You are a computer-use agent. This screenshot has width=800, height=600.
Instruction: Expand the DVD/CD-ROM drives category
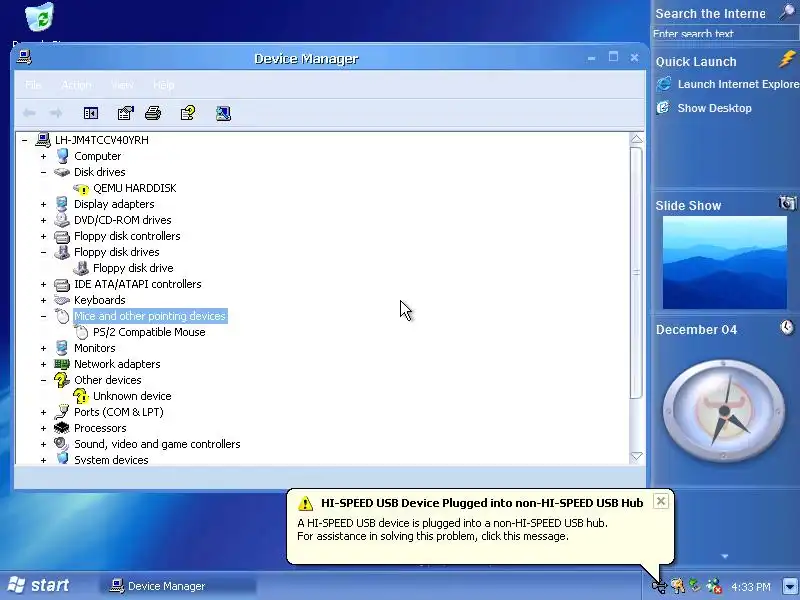tap(43, 220)
